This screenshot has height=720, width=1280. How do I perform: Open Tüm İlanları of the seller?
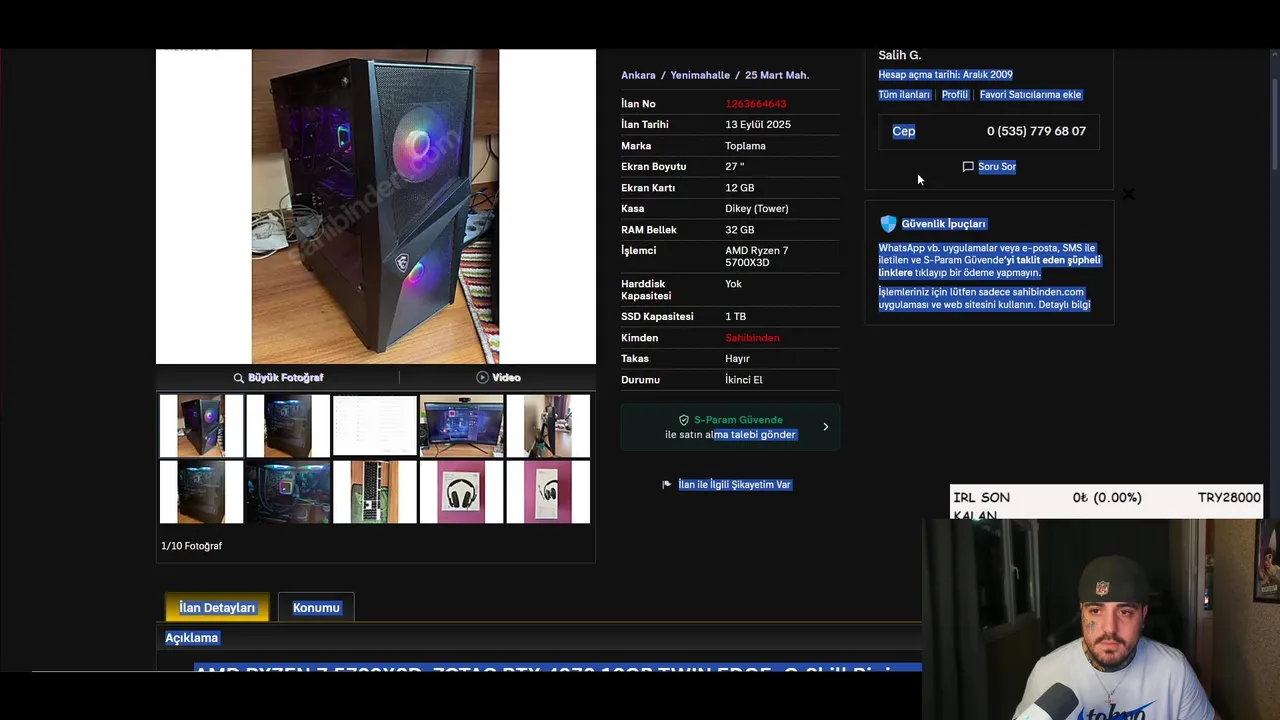click(904, 95)
